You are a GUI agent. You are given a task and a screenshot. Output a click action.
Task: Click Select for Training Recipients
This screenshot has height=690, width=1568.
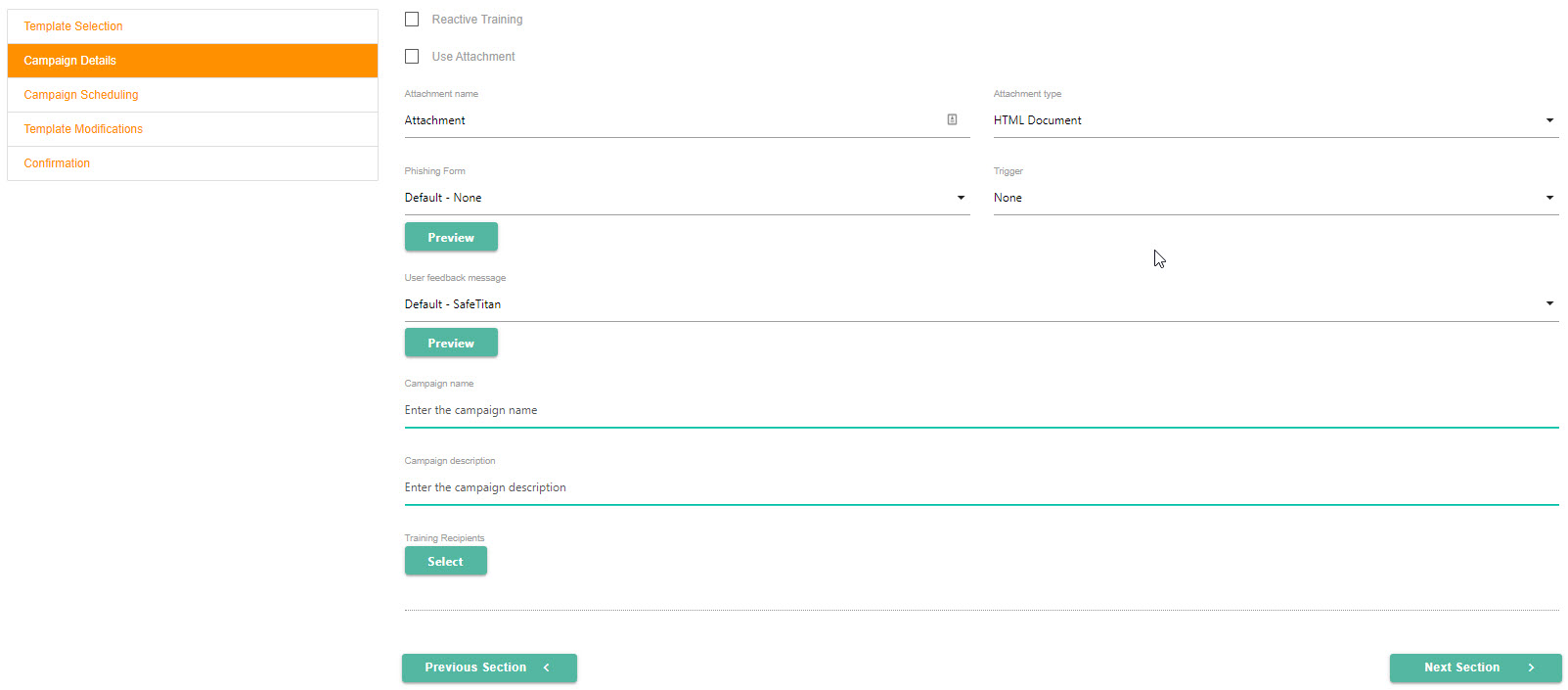445,561
